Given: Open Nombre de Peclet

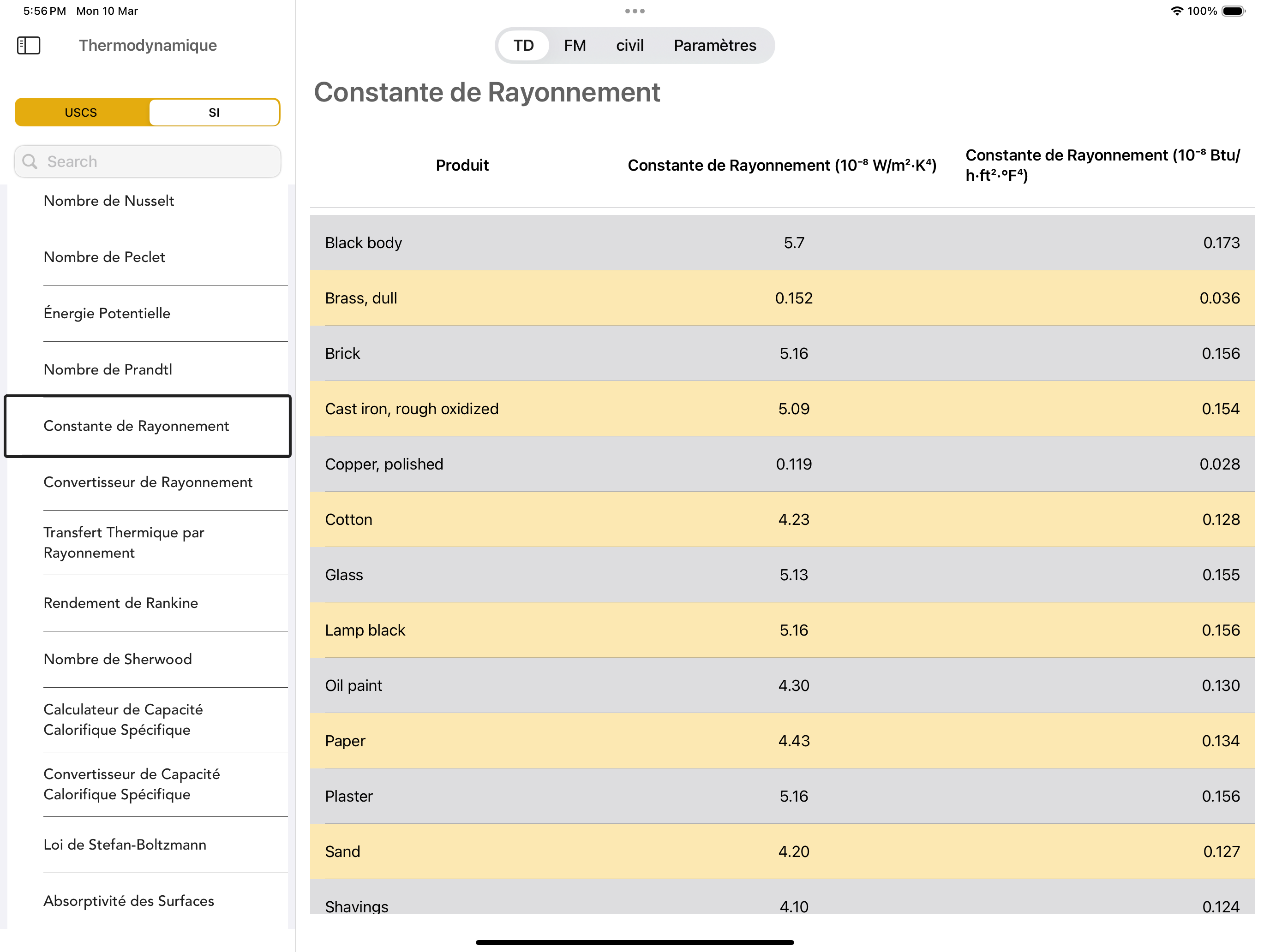Looking at the screenshot, I should [148, 257].
